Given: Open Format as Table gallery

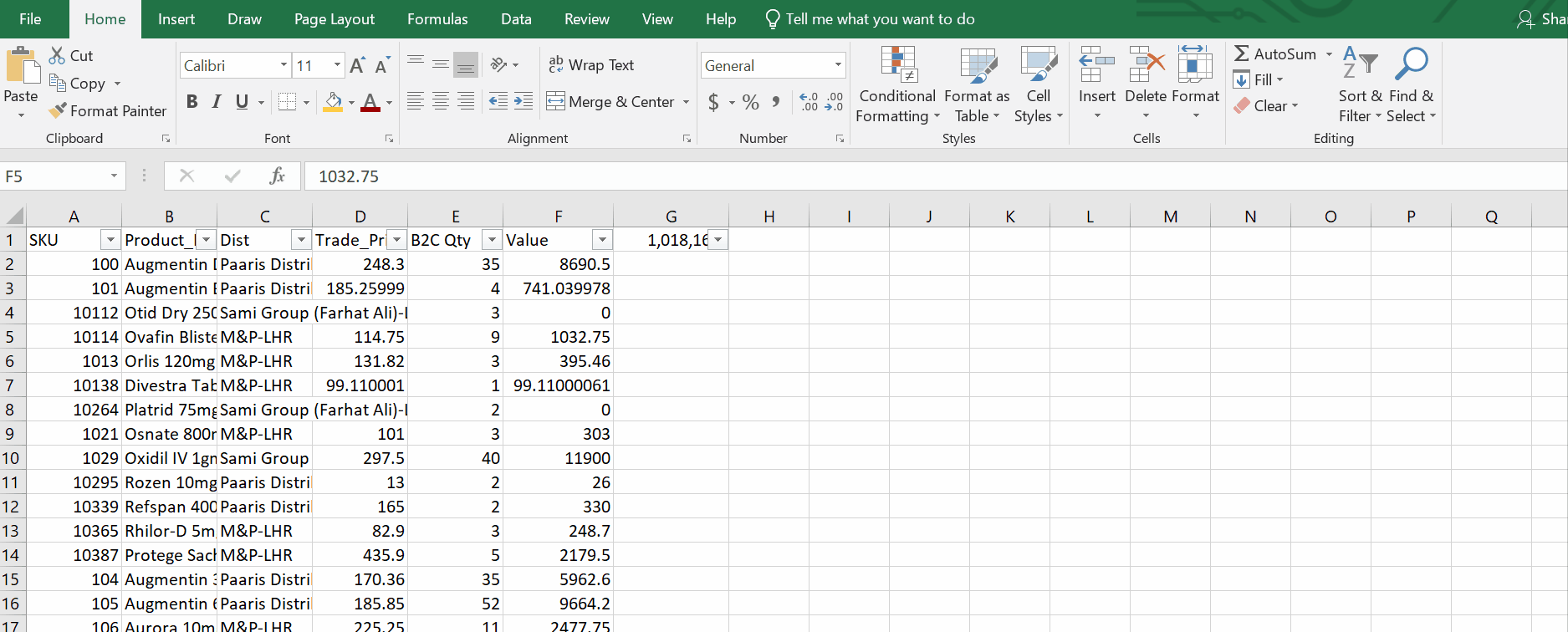Looking at the screenshot, I should click(x=977, y=85).
